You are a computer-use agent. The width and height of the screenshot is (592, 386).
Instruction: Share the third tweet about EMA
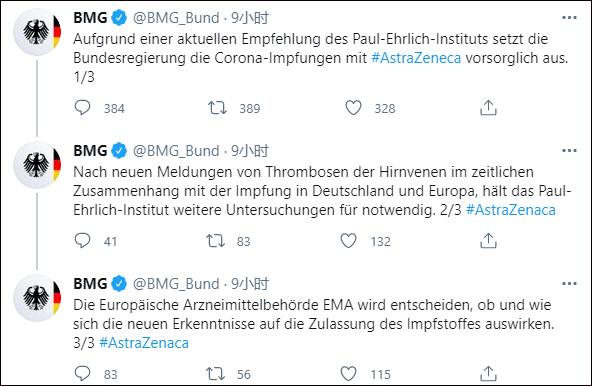[x=488, y=374]
